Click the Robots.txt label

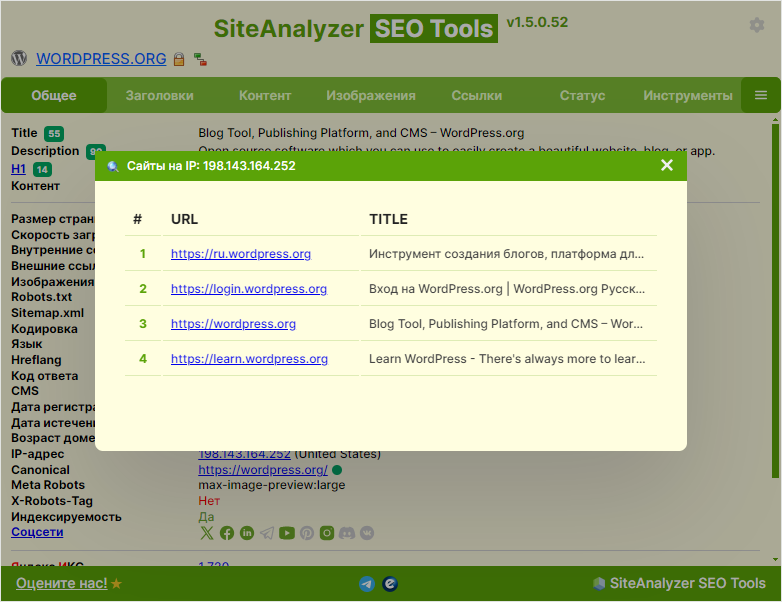[x=41, y=297]
